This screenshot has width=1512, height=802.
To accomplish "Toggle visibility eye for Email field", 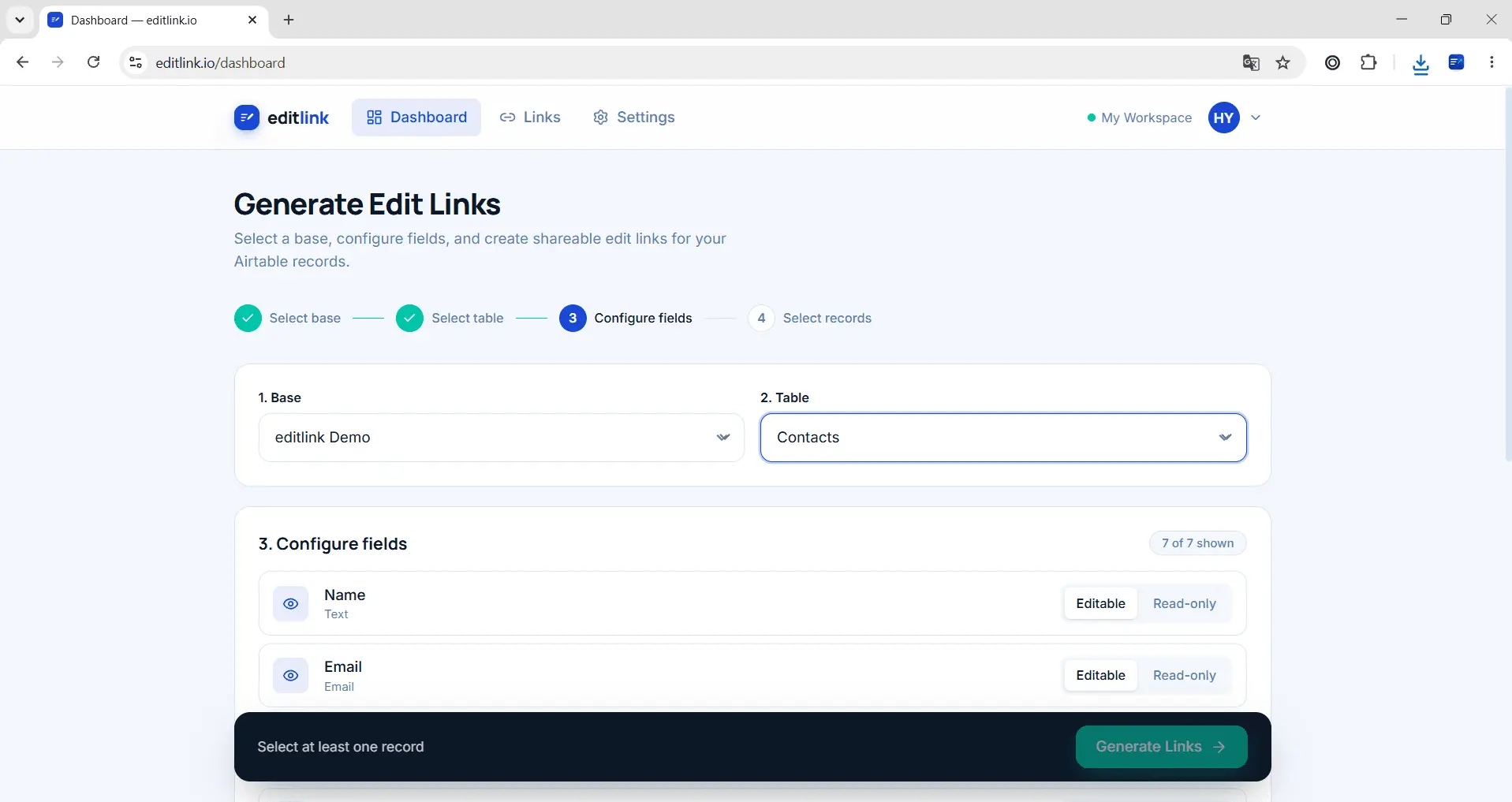I will tap(291, 676).
